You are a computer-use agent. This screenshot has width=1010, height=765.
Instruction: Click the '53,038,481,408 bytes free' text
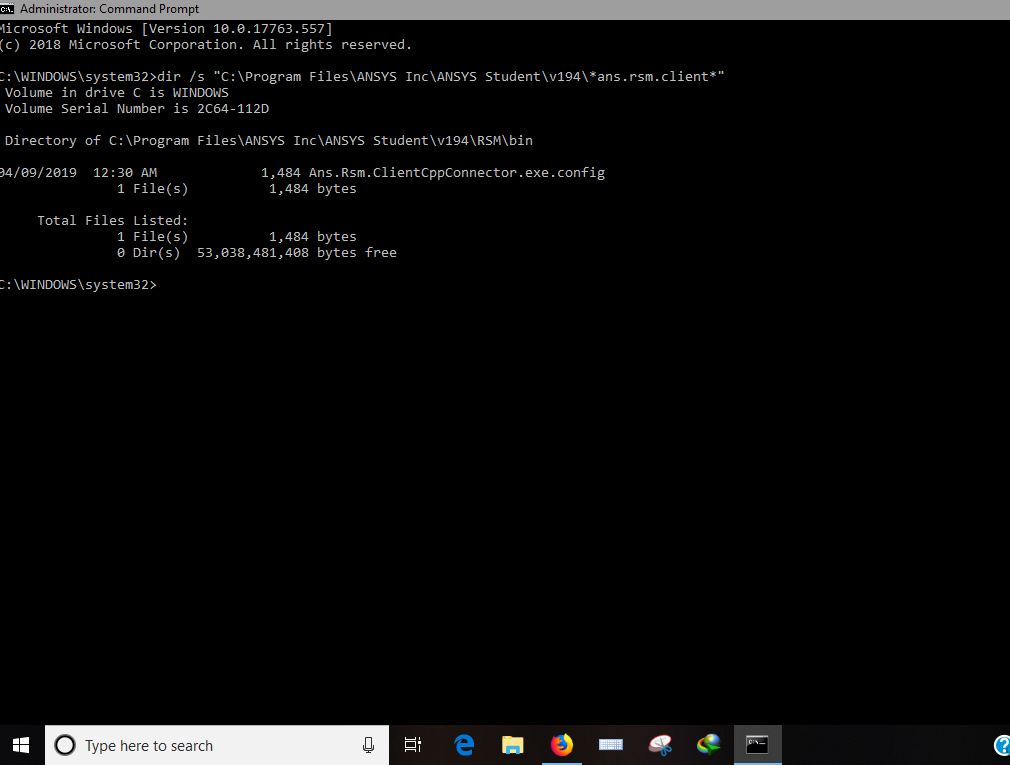pyautogui.click(x=297, y=252)
